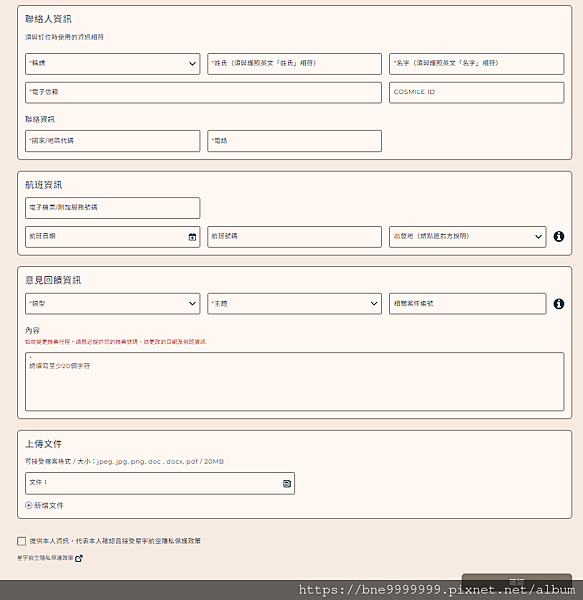Image resolution: width=583 pixels, height=600 pixels.
Task: Click the 名字 given name input field
Action: [x=476, y=64]
